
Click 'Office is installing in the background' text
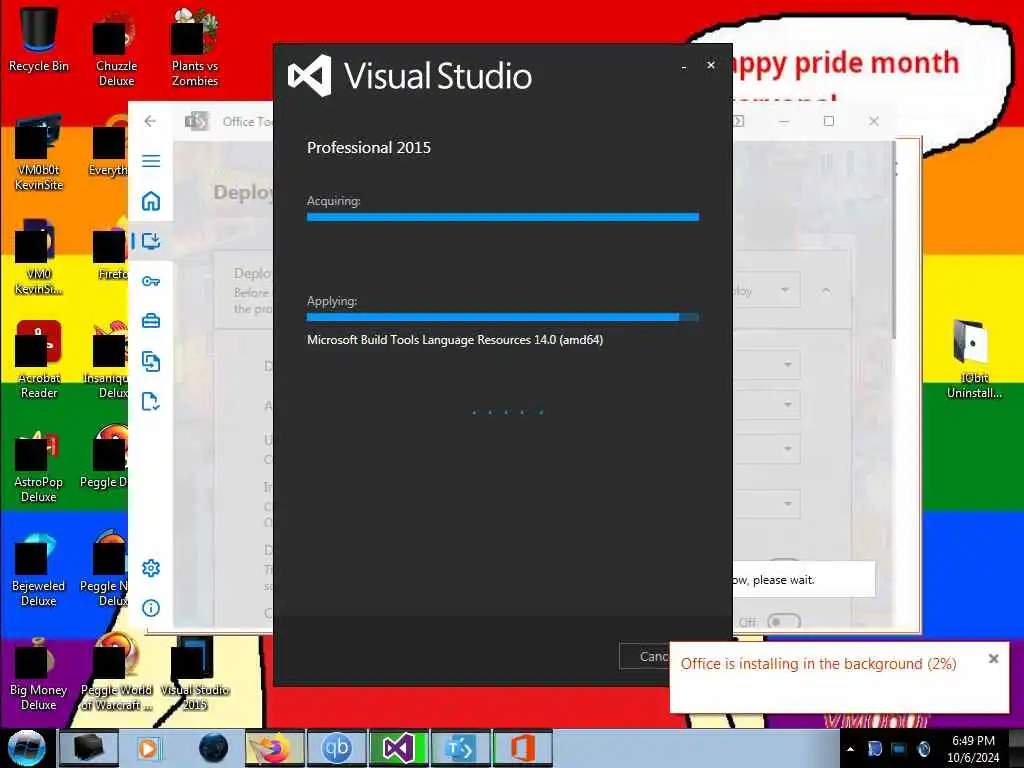click(818, 664)
